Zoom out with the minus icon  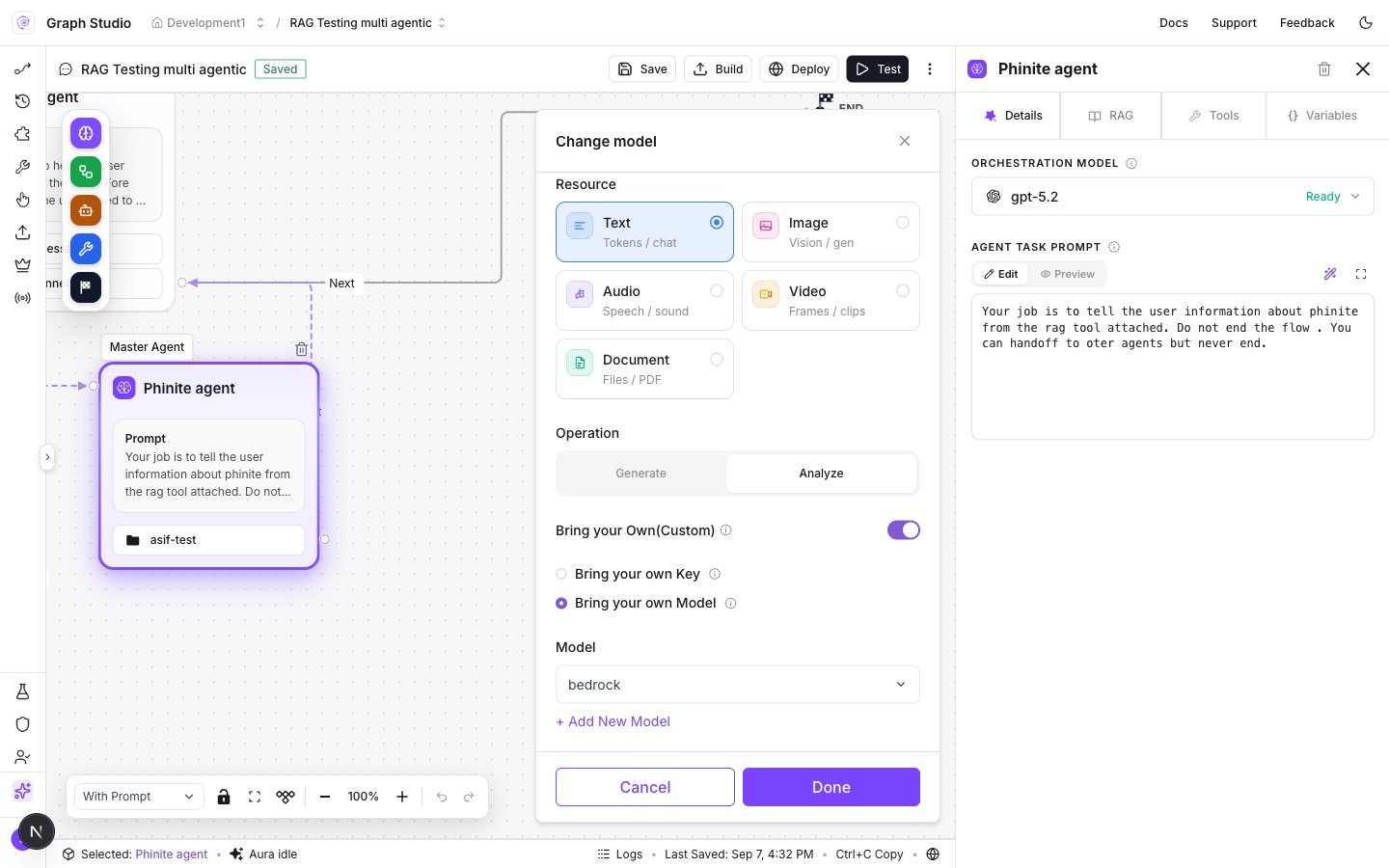point(325,797)
